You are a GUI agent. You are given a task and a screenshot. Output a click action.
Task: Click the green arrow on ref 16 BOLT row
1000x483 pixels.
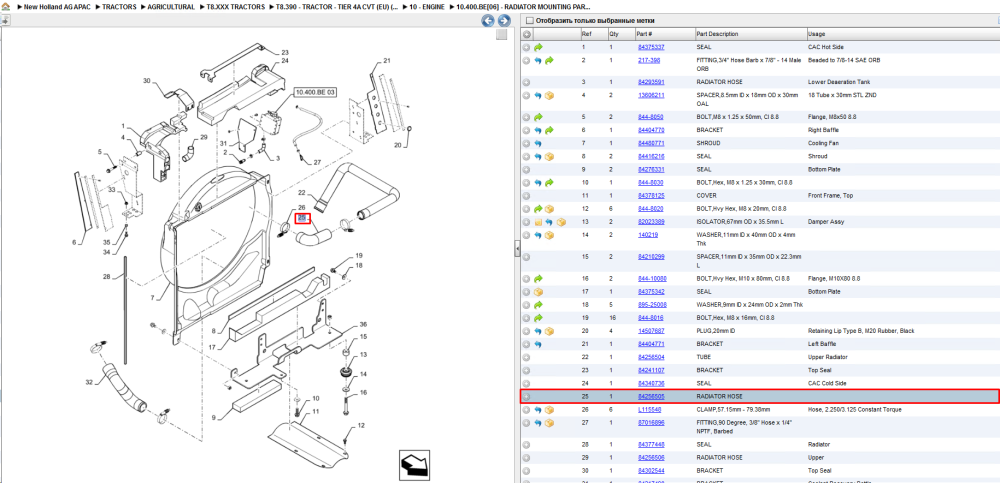(x=538, y=279)
